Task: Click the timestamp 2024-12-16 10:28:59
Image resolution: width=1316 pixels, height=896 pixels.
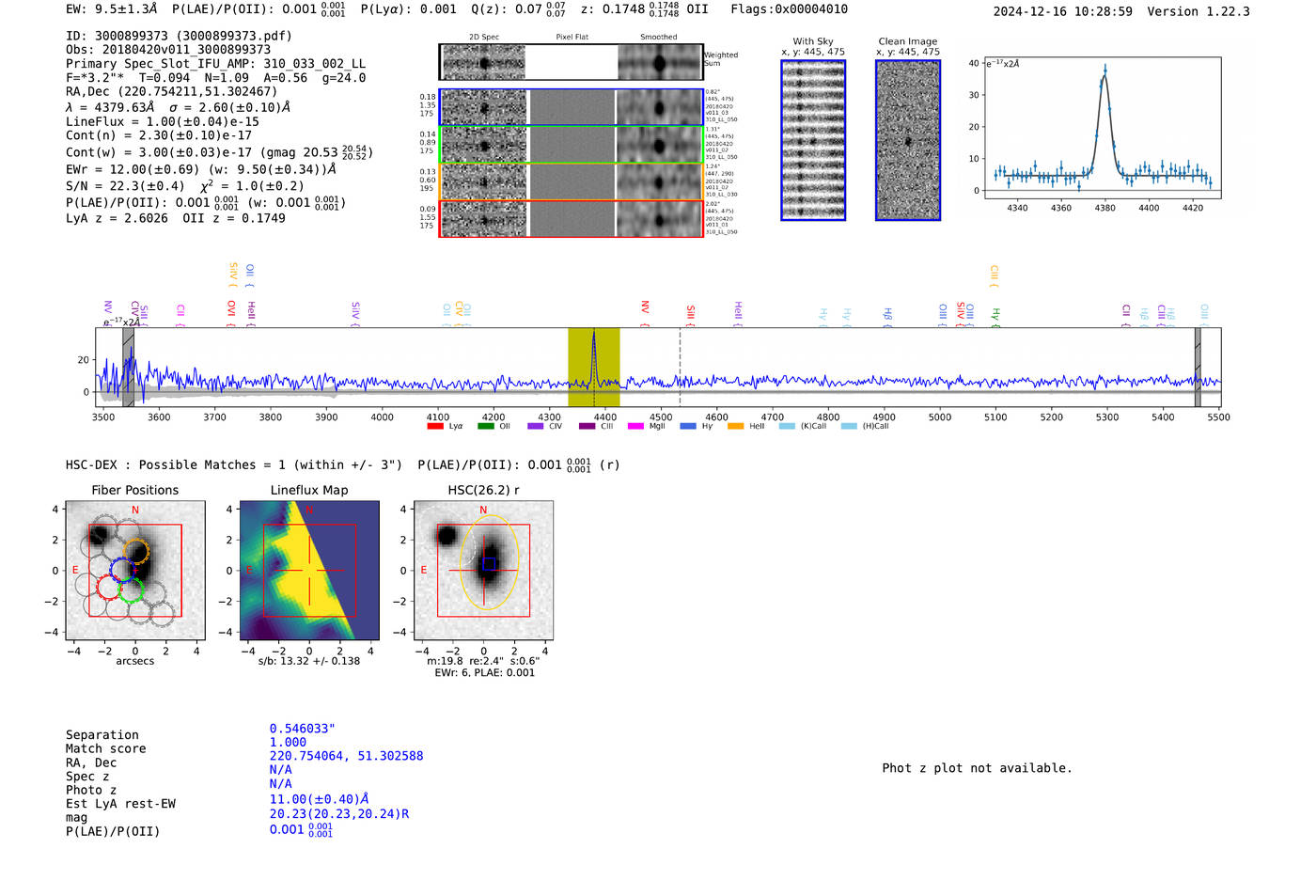Action: (1062, 11)
